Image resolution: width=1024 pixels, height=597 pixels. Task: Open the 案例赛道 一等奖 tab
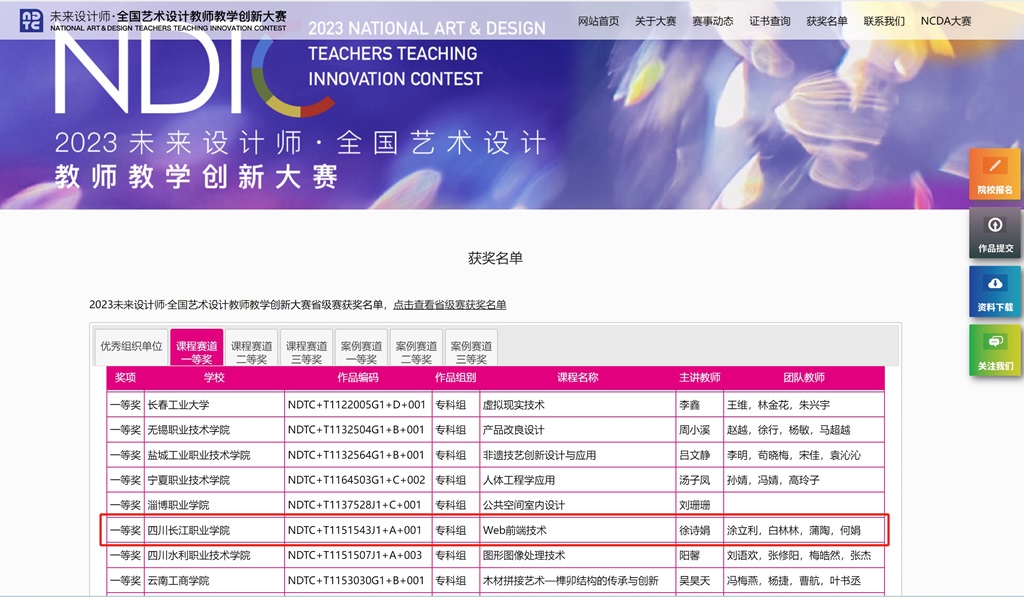tap(361, 347)
